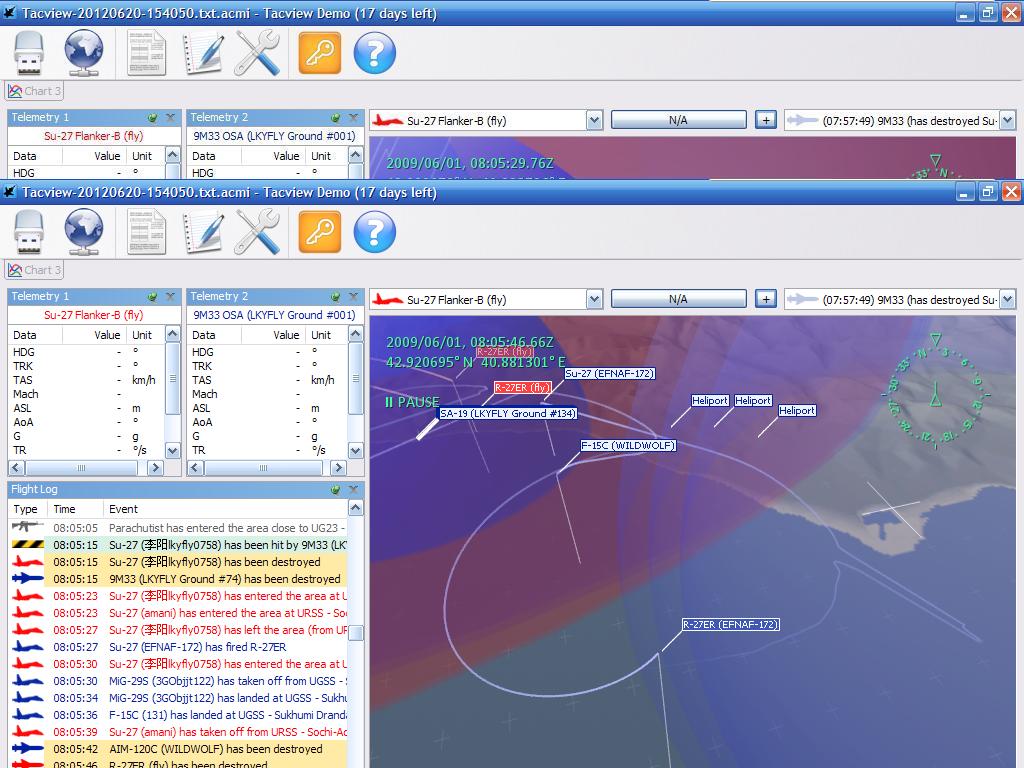Select the 08:05:27 EFNAF-172 has fired R-27ER row

180,647
